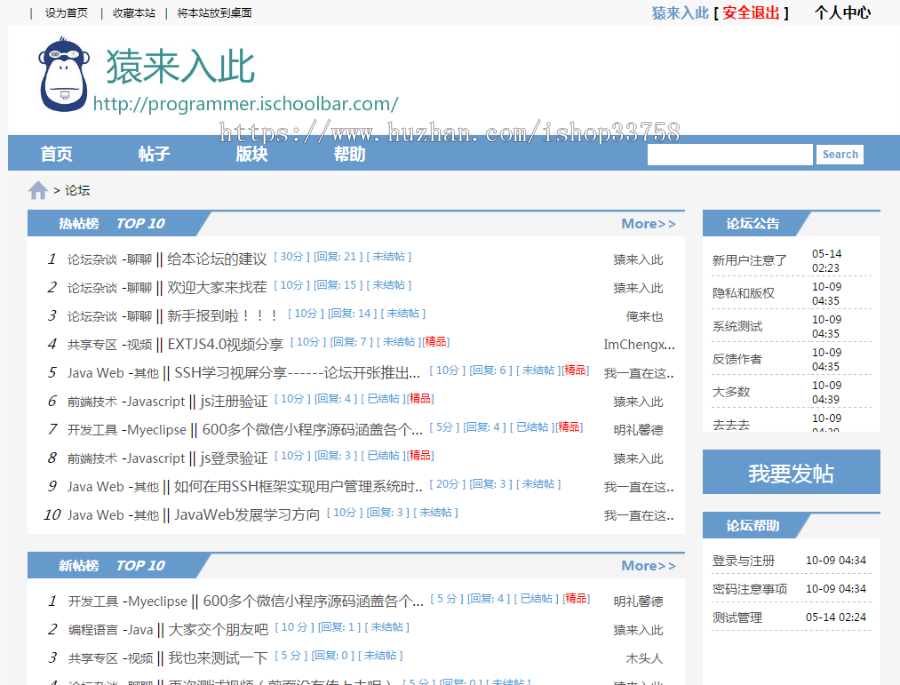Open the 个人中心 link
Image resolution: width=900 pixels, height=685 pixels.
coord(843,13)
